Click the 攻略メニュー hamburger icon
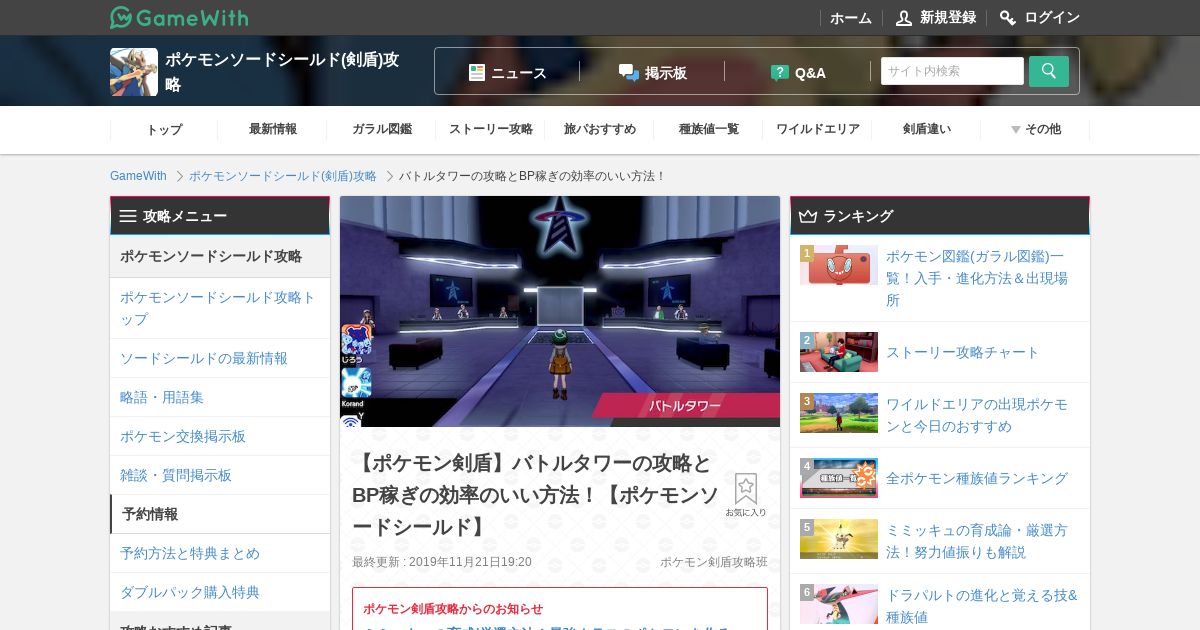Viewport: 1200px width, 630px height. [128, 216]
